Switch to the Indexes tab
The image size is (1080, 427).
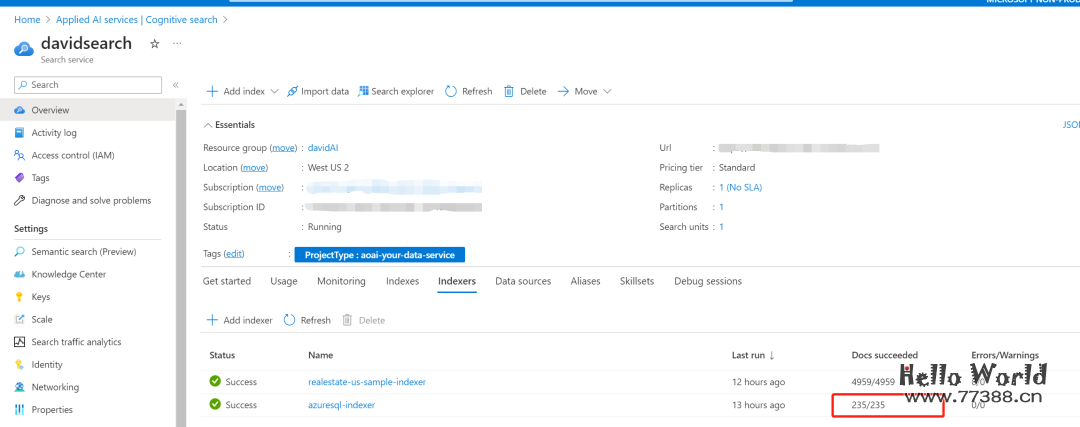(x=402, y=281)
